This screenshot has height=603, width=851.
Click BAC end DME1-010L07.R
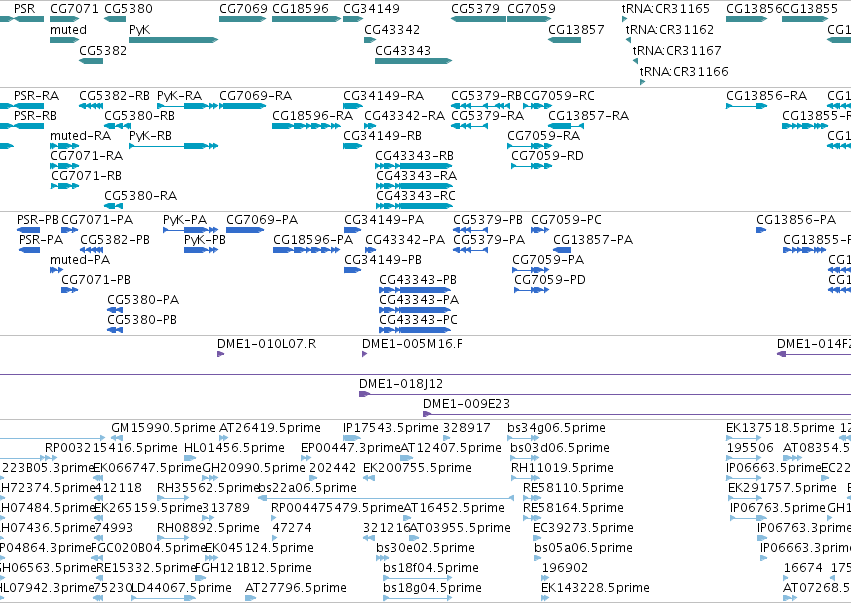point(220,354)
